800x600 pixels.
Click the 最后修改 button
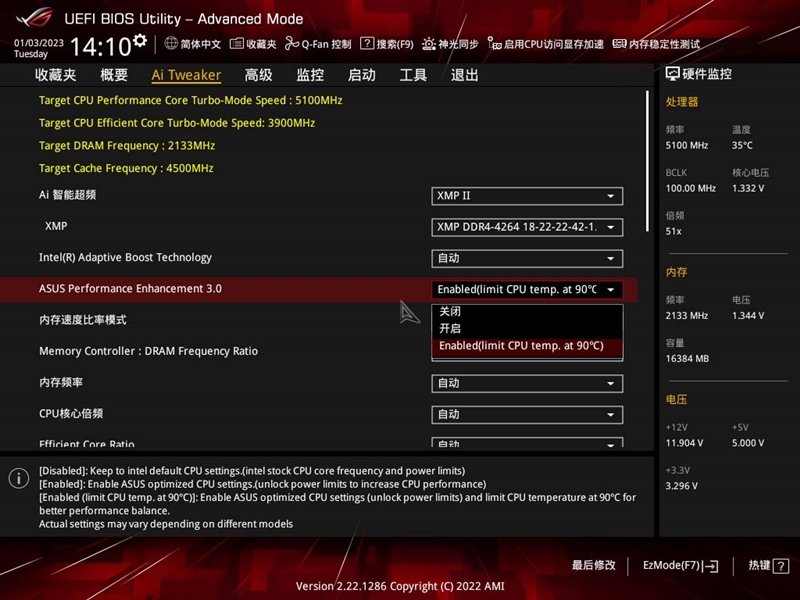593,565
